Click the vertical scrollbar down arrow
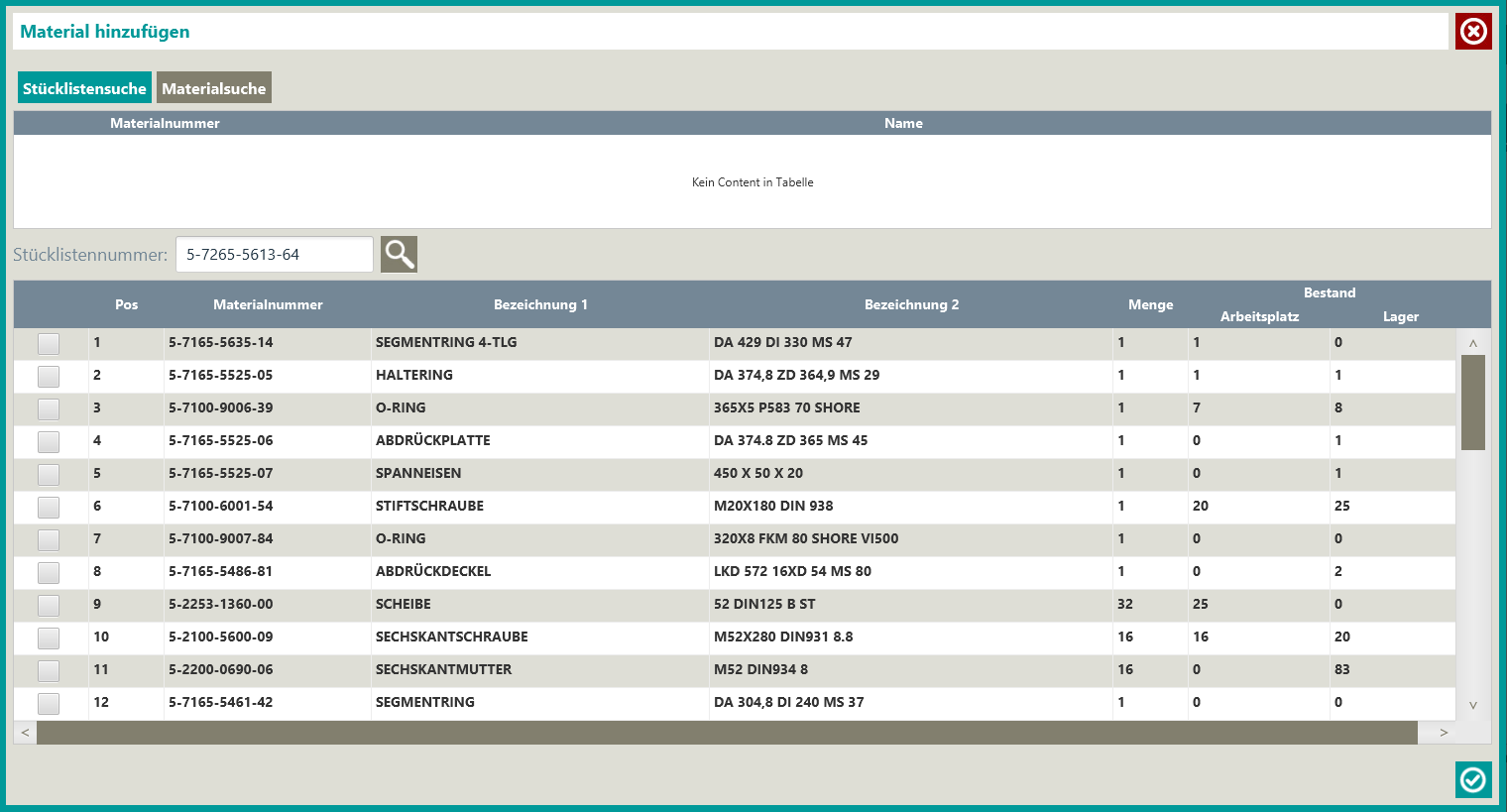 [1473, 706]
